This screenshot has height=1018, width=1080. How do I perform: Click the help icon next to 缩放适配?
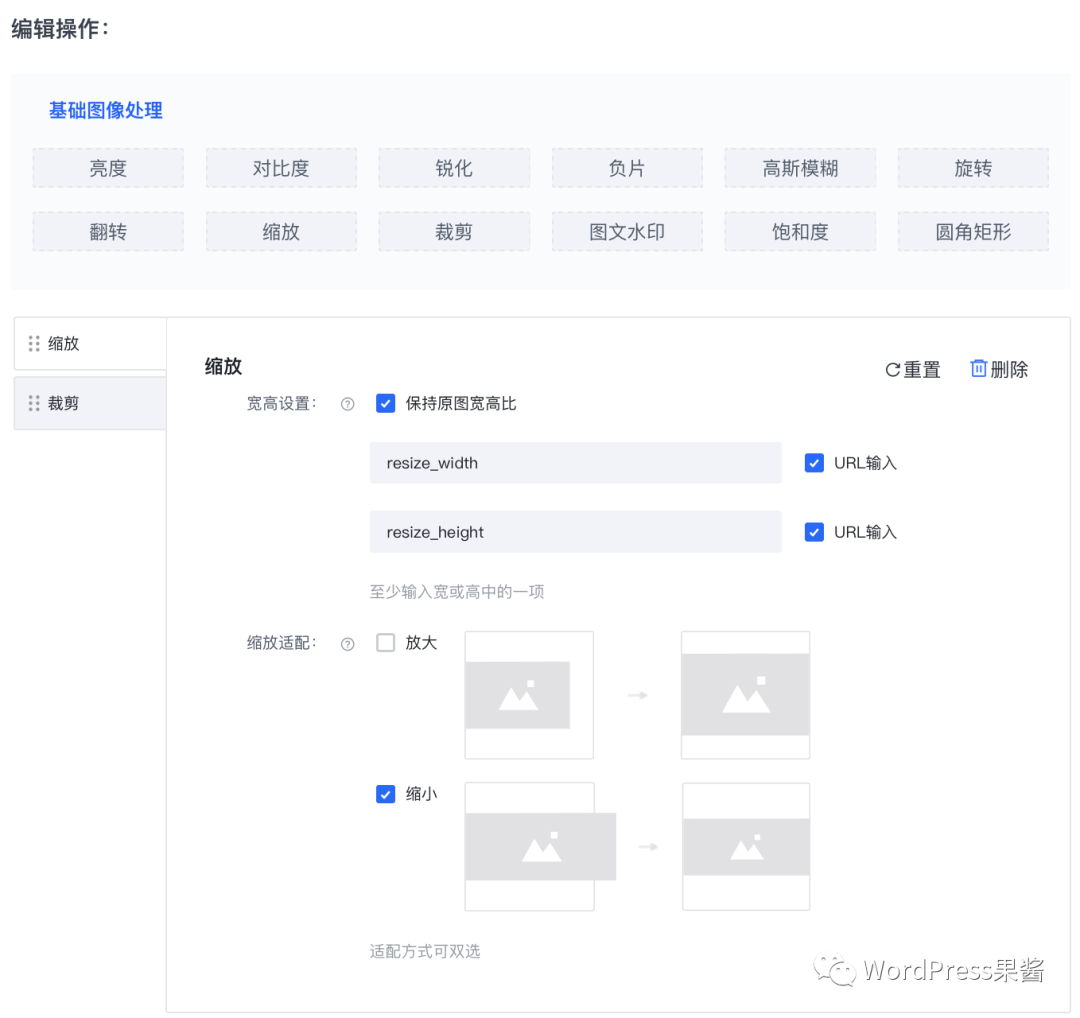pos(348,644)
